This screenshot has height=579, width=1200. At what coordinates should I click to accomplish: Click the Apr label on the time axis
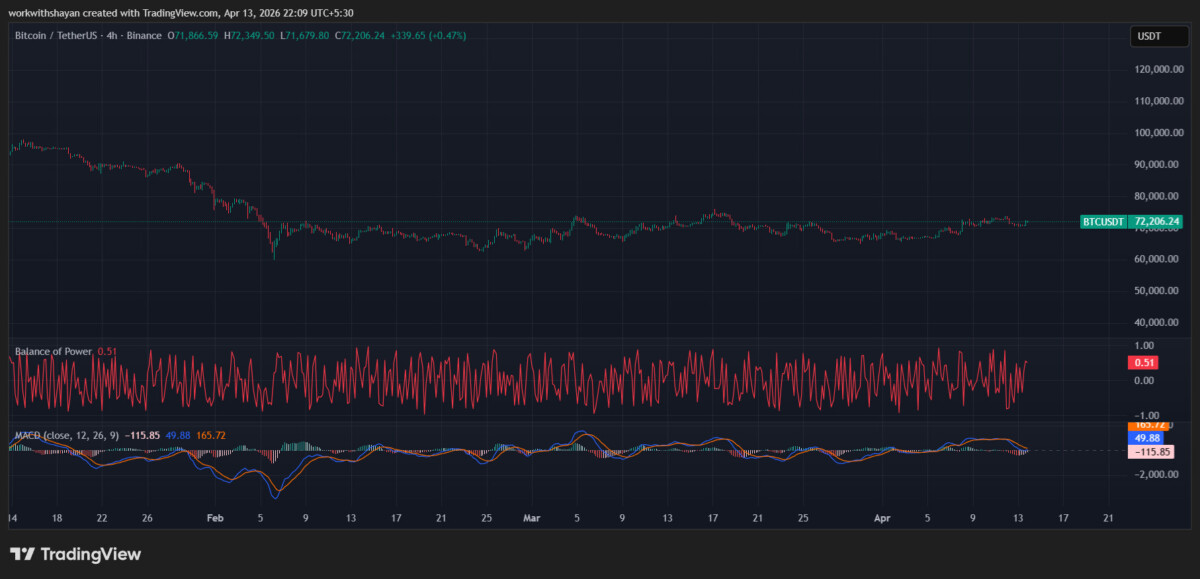tap(881, 518)
